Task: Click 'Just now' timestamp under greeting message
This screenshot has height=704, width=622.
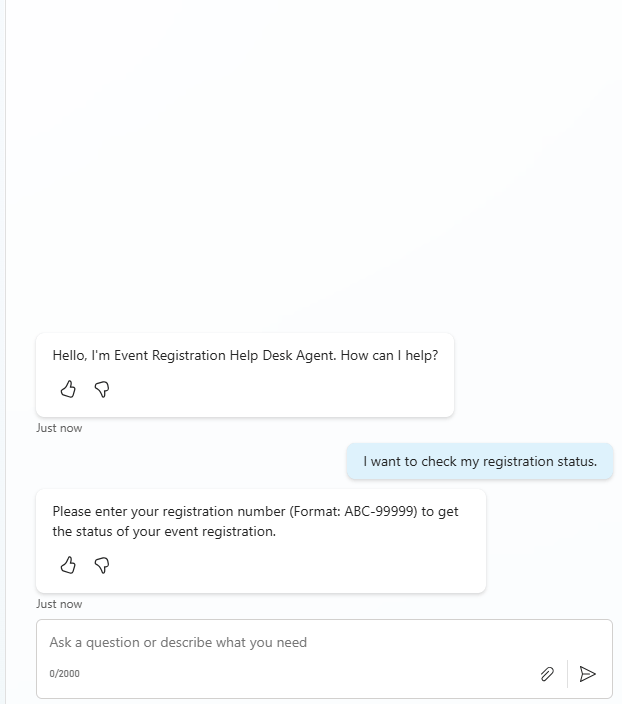Action: click(x=59, y=428)
